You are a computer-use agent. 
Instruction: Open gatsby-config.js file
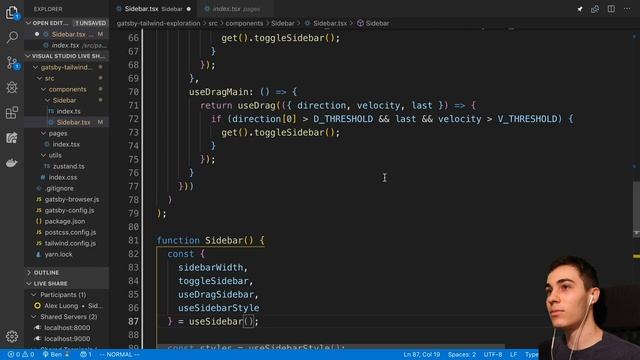click(66, 211)
